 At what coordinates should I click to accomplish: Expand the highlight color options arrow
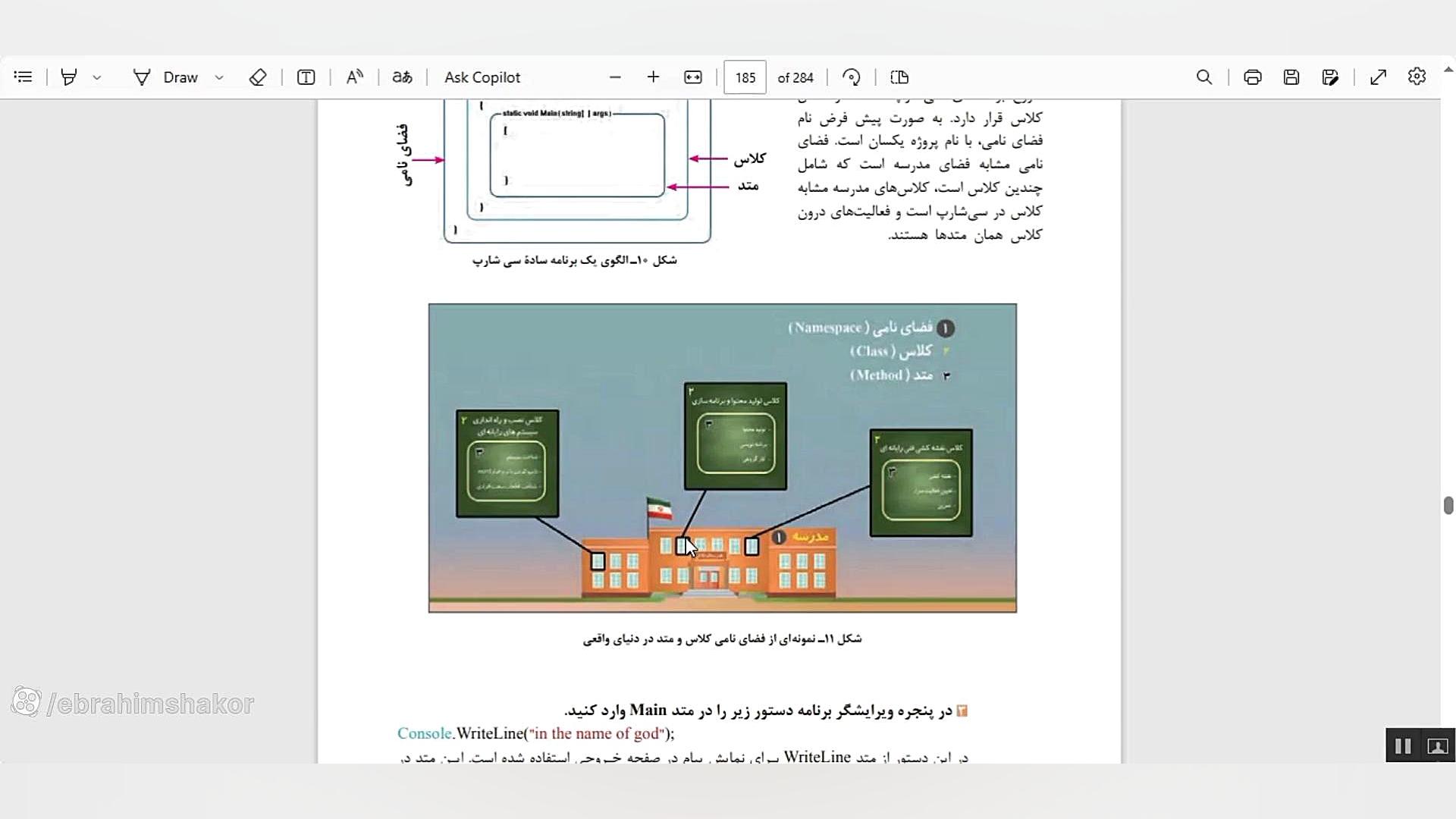point(97,77)
